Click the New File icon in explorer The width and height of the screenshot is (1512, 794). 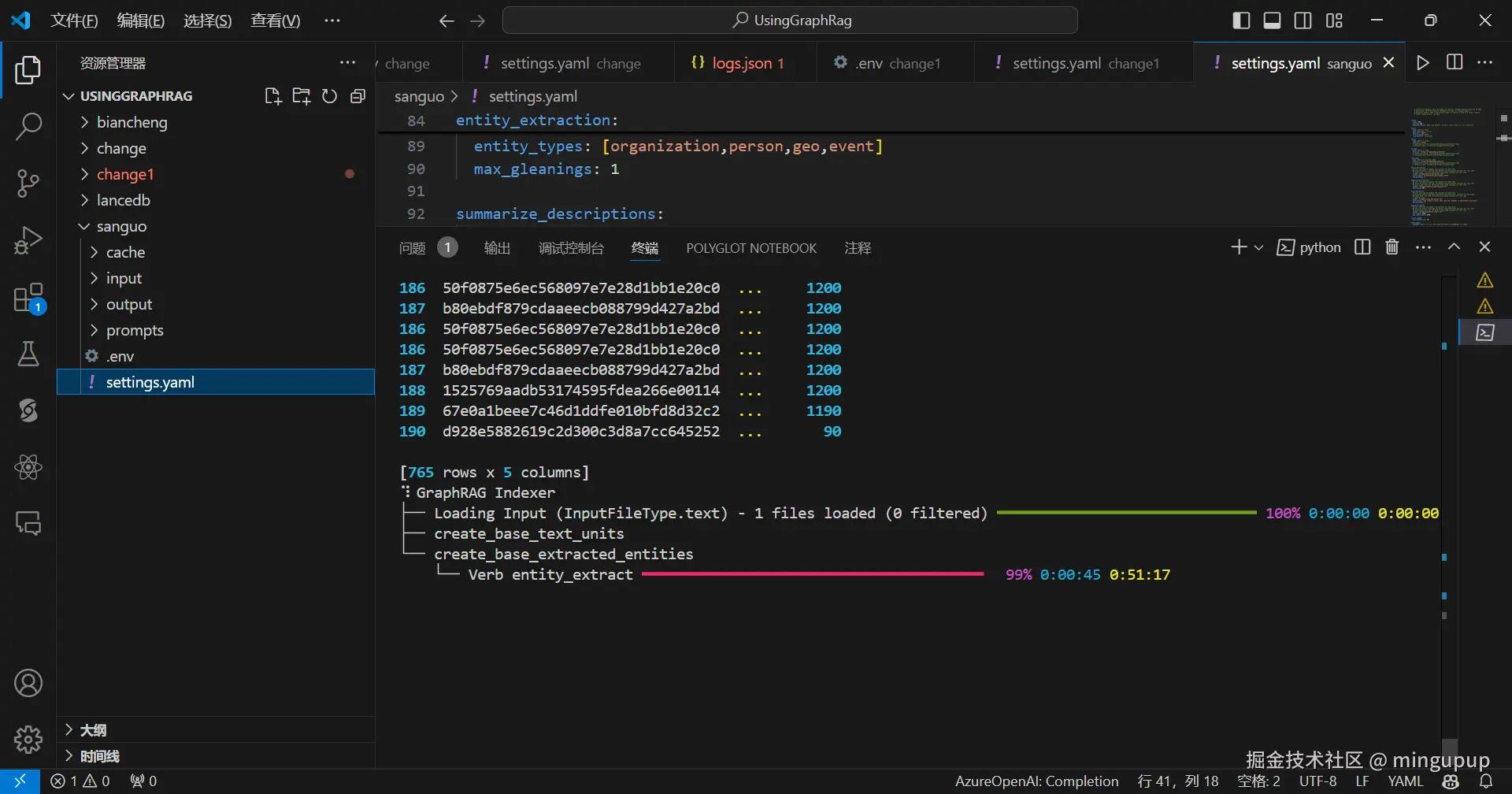point(272,96)
